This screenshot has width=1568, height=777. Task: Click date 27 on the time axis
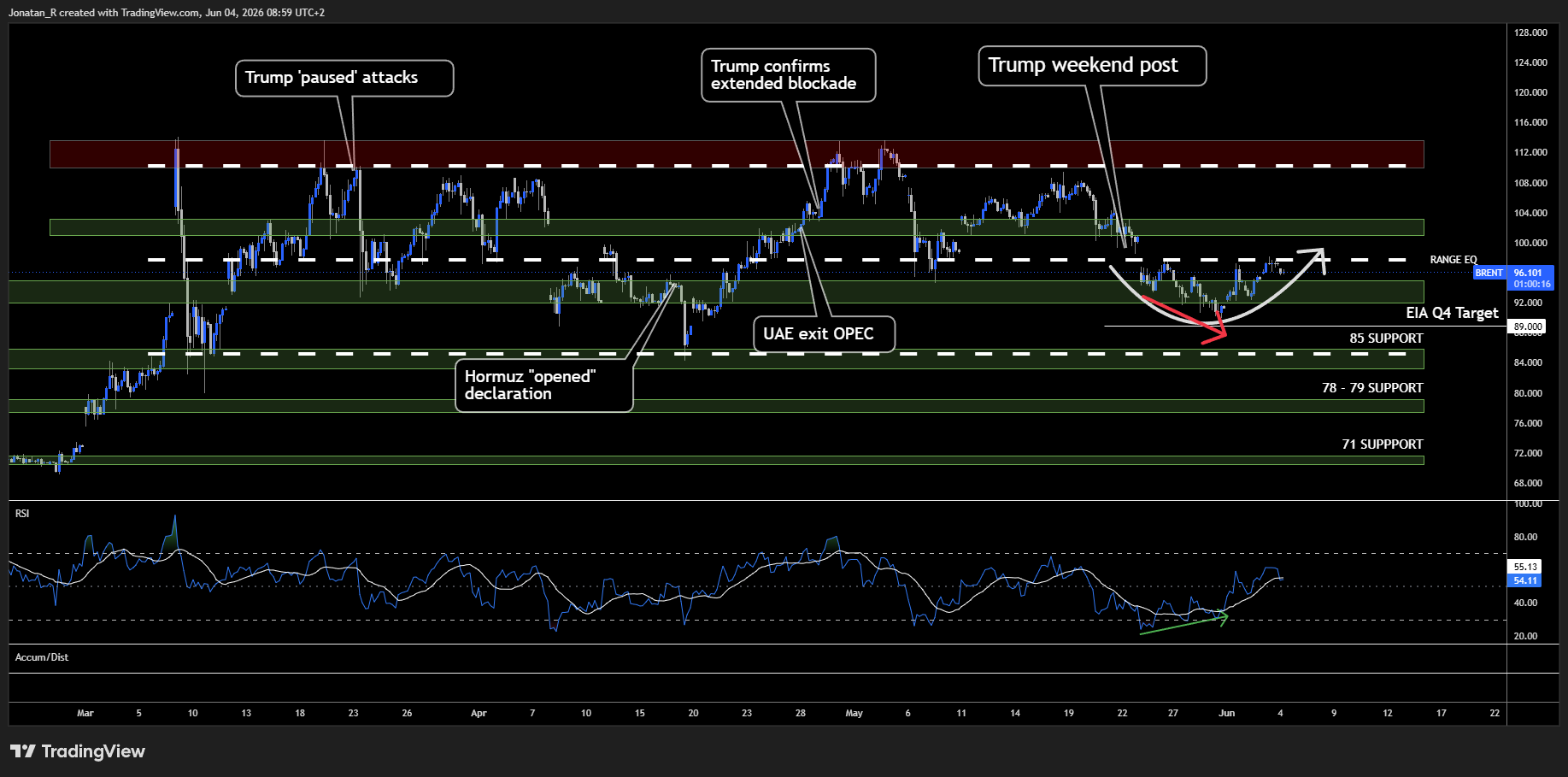tap(1173, 713)
